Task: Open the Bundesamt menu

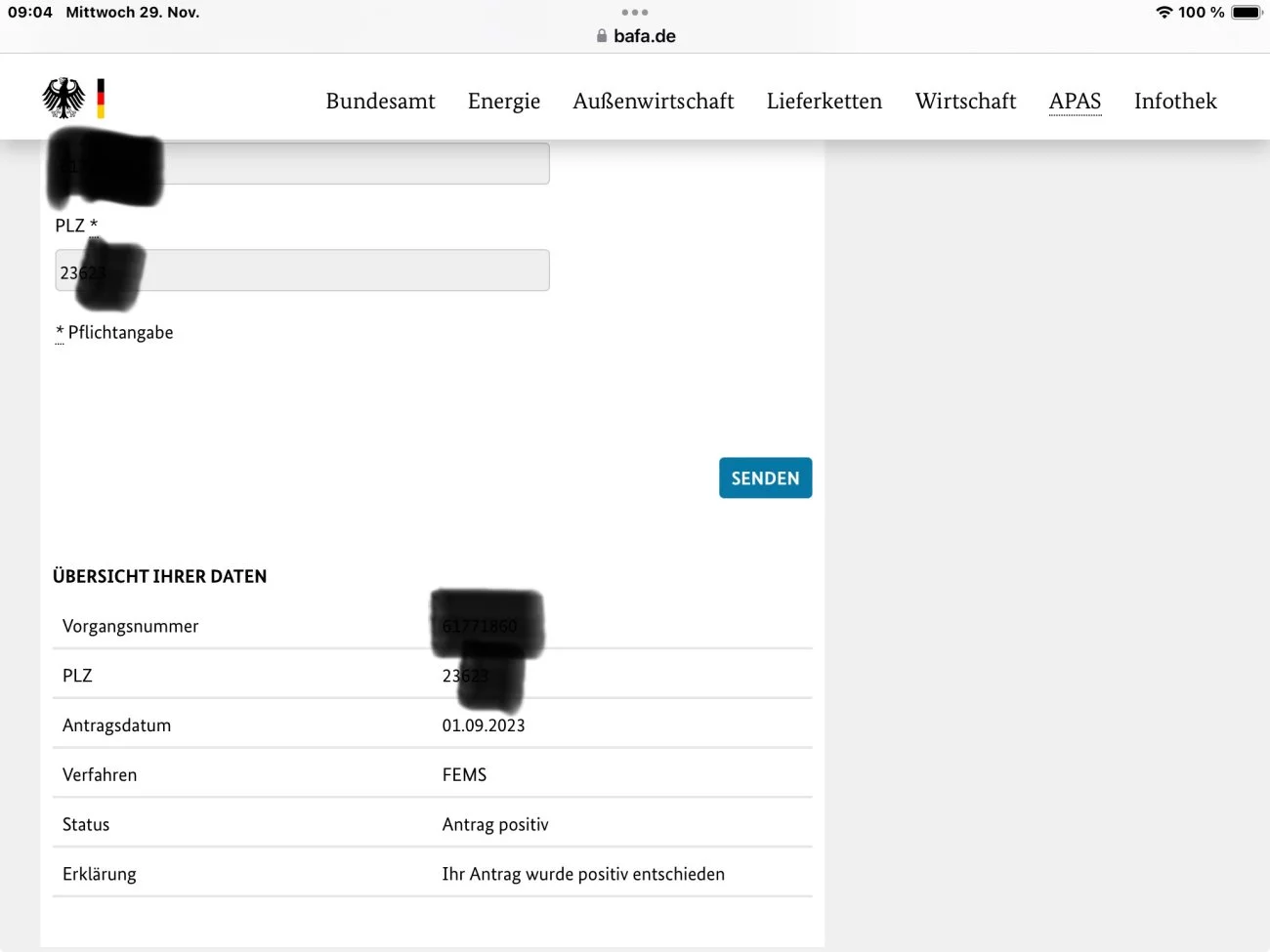Action: 380,102
